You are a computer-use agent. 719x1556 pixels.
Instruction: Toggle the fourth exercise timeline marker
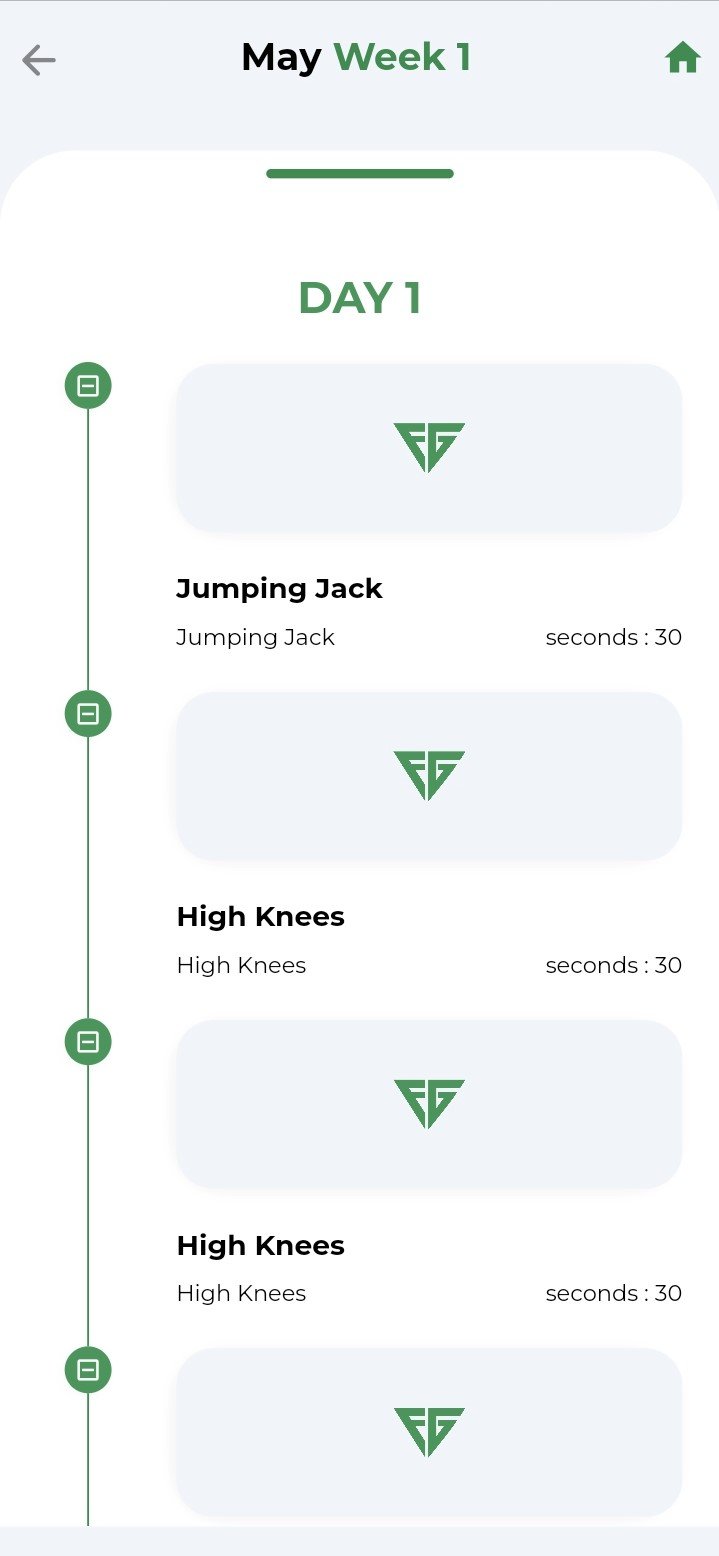pyautogui.click(x=88, y=1370)
